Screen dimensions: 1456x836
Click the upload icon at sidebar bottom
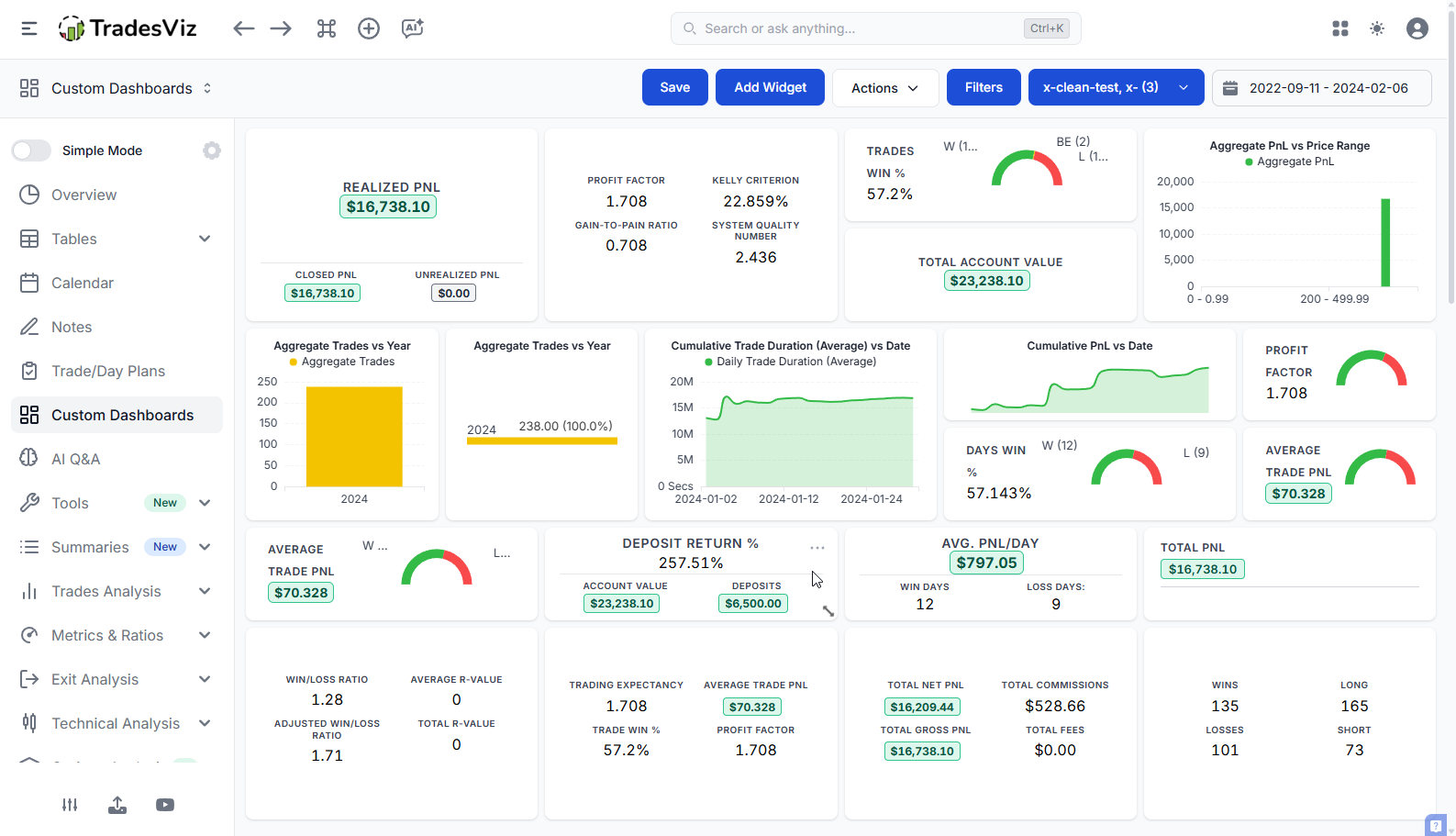pos(117,805)
